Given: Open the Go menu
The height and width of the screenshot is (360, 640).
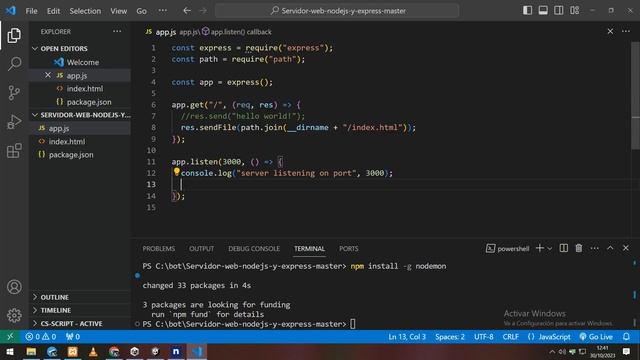Looking at the screenshot, I should click(141, 11).
